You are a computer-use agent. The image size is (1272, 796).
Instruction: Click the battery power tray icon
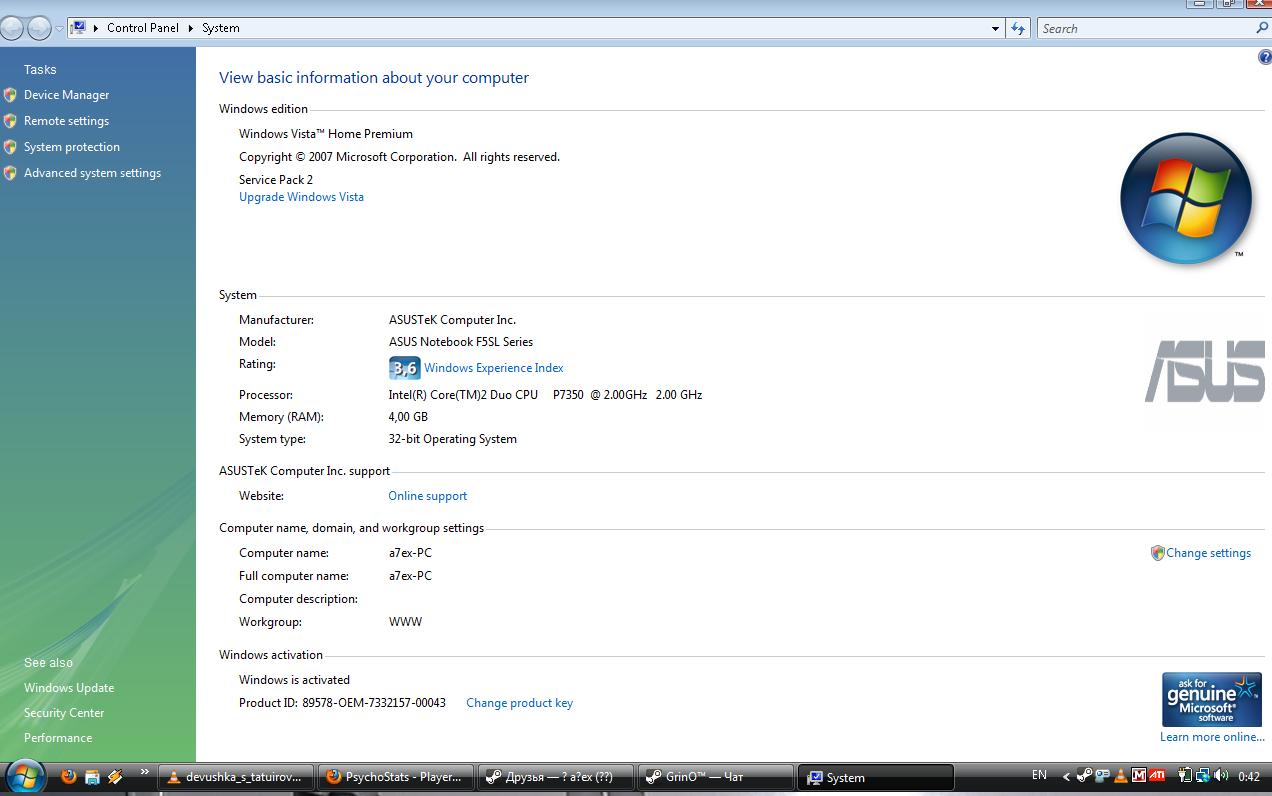pyautogui.click(x=1185, y=776)
